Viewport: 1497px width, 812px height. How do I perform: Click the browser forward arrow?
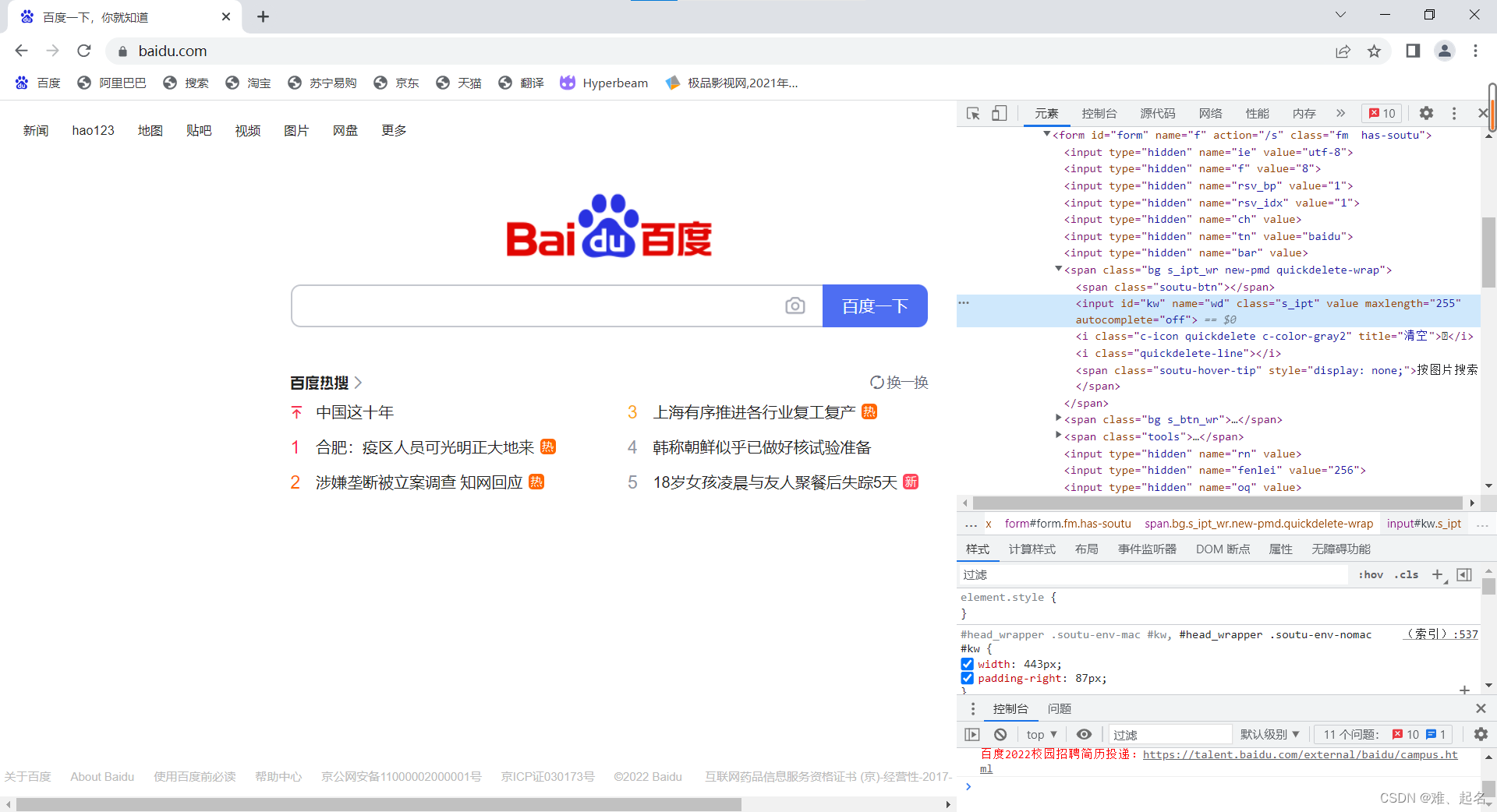point(52,51)
